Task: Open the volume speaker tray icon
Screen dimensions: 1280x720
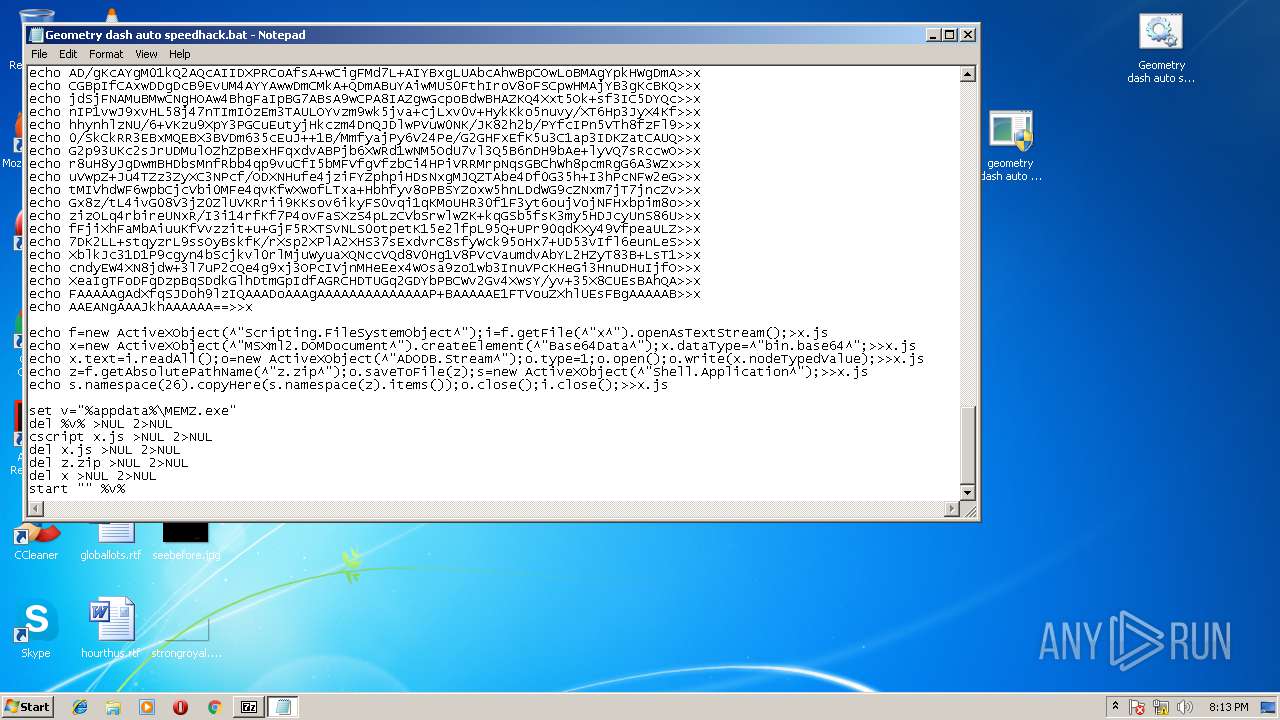Action: (x=1185, y=707)
